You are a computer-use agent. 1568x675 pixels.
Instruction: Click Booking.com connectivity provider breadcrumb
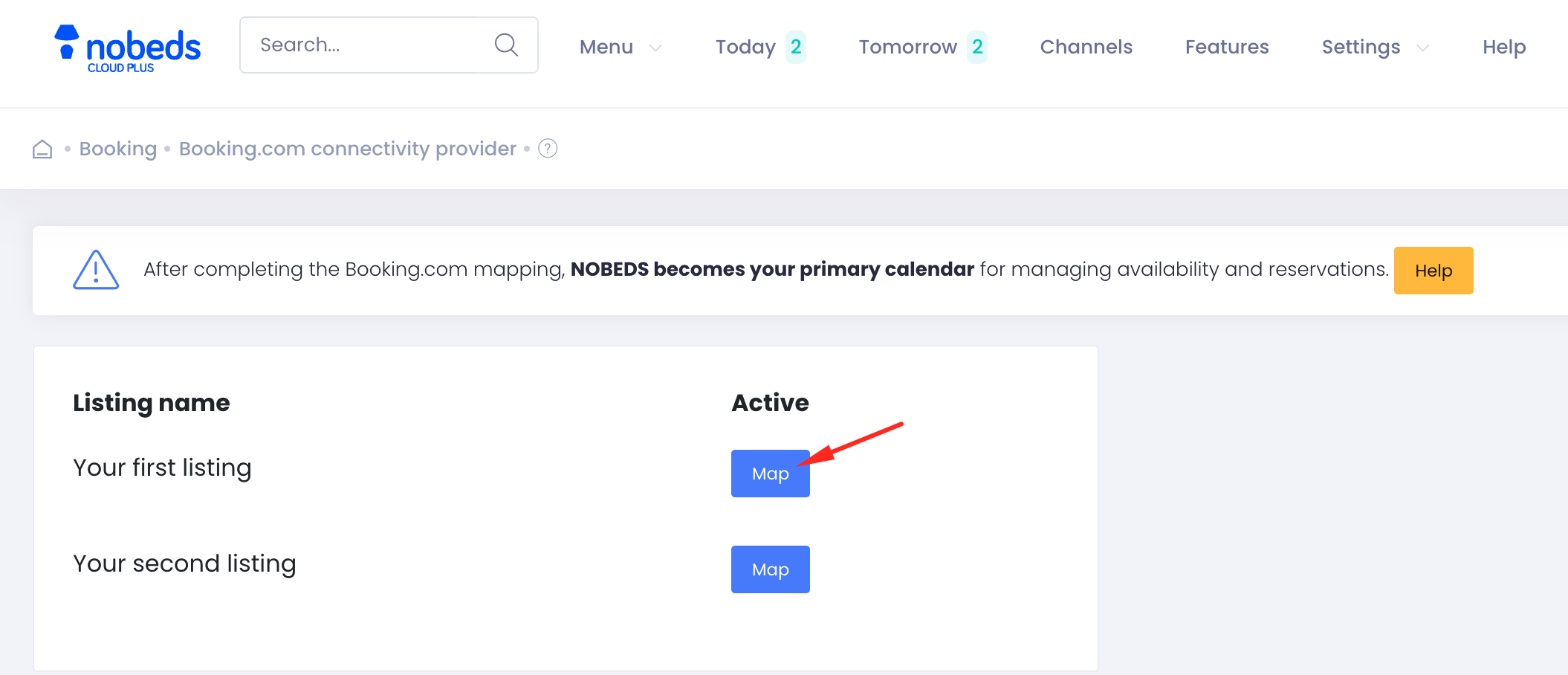[x=347, y=149]
